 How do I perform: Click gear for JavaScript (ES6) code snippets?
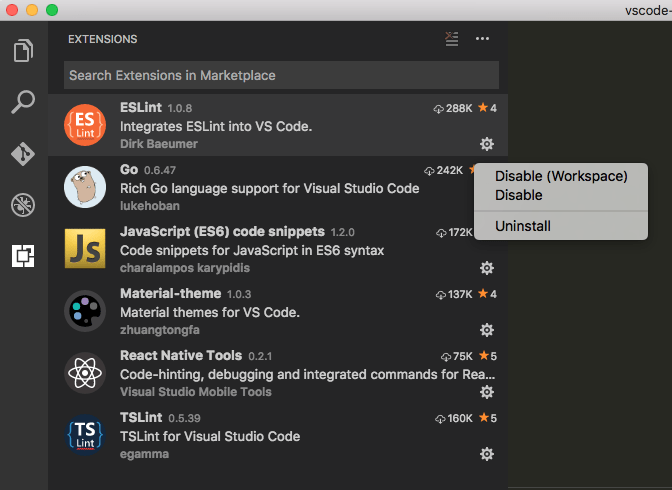point(487,268)
